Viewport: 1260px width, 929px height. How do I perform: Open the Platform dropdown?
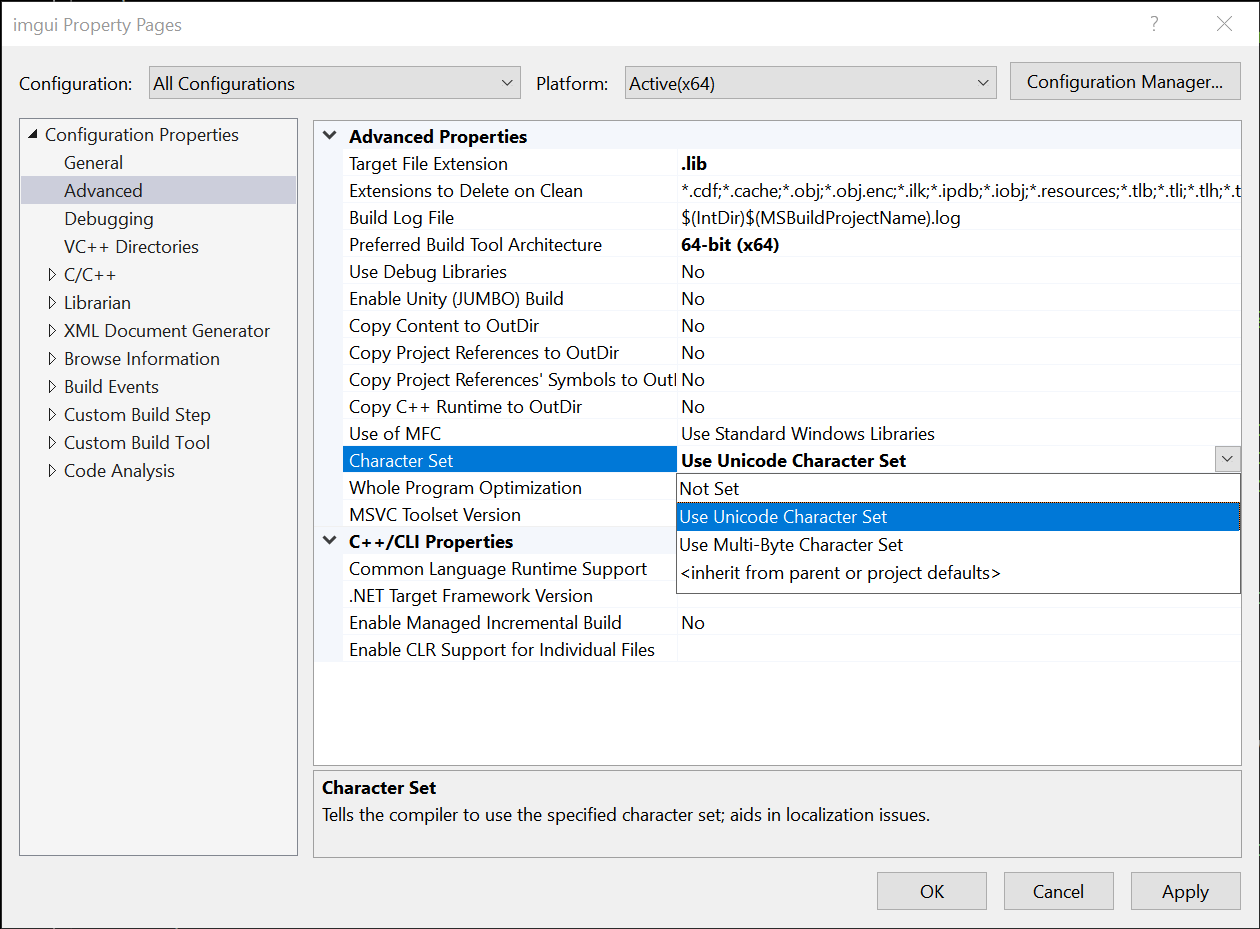coord(810,83)
